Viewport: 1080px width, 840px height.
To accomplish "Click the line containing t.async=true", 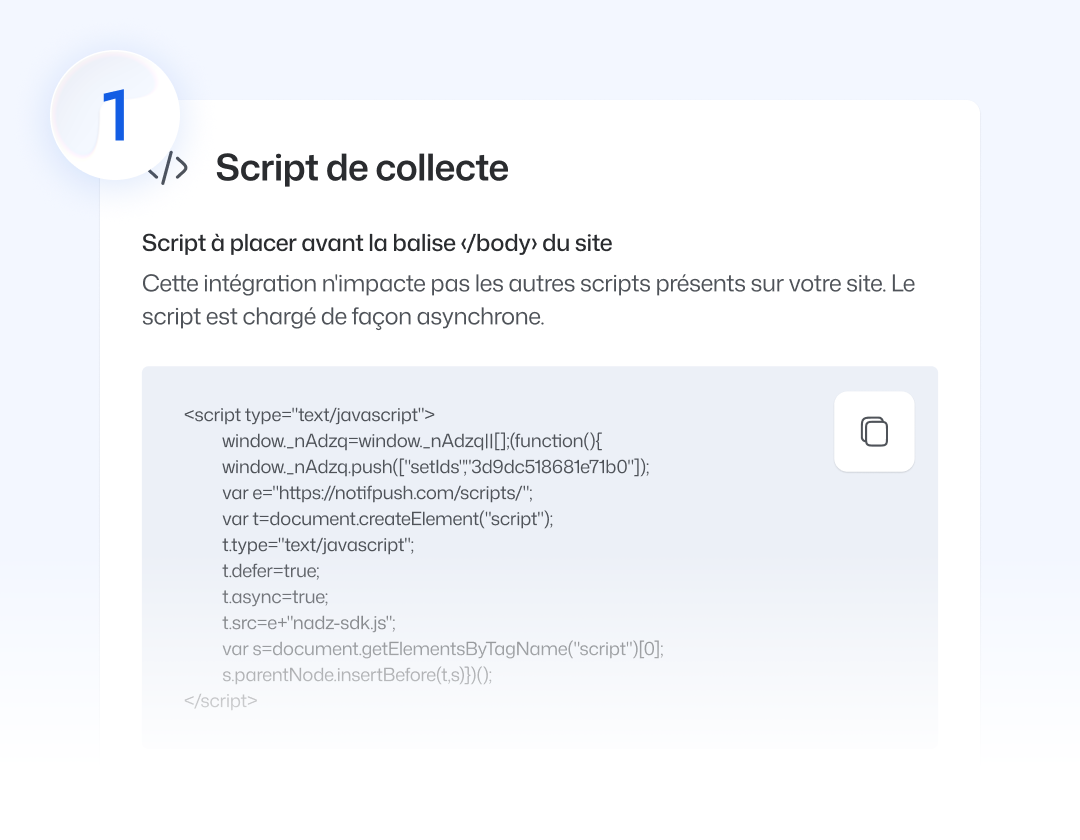I will tap(275, 597).
